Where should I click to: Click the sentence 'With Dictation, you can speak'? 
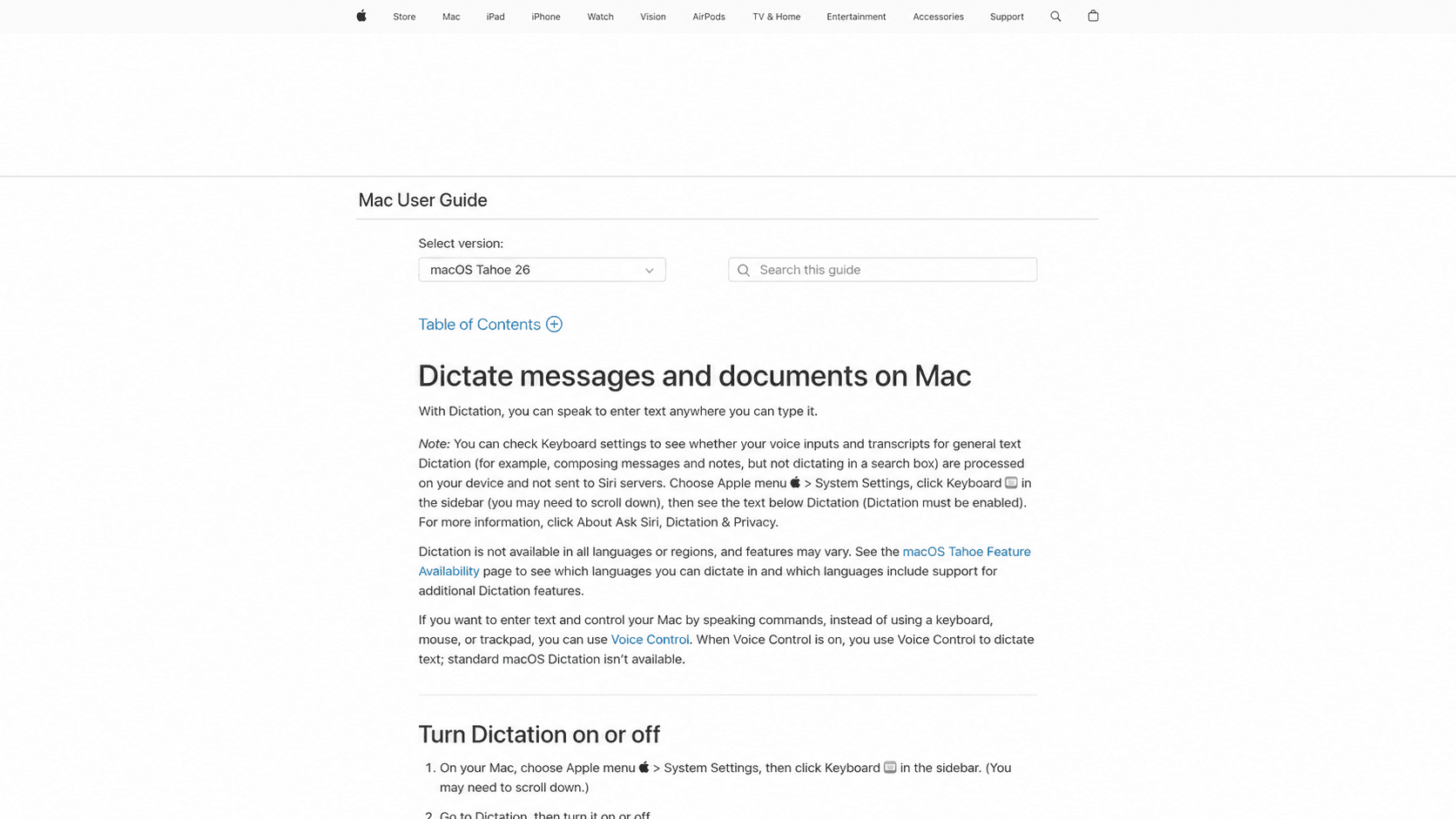tap(617, 412)
